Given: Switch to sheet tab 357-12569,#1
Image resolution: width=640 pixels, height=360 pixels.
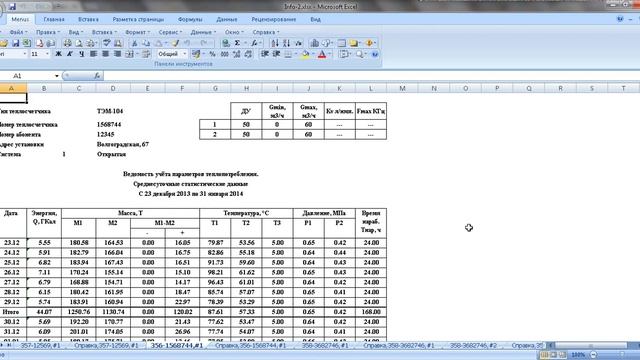Looking at the screenshot, I should pos(40,345).
